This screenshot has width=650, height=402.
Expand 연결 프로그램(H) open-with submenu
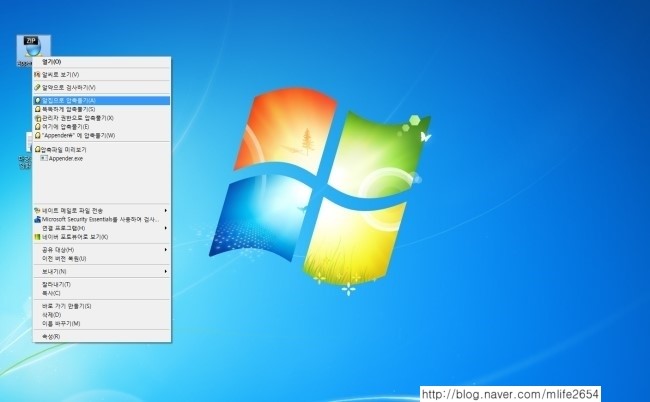(102, 228)
